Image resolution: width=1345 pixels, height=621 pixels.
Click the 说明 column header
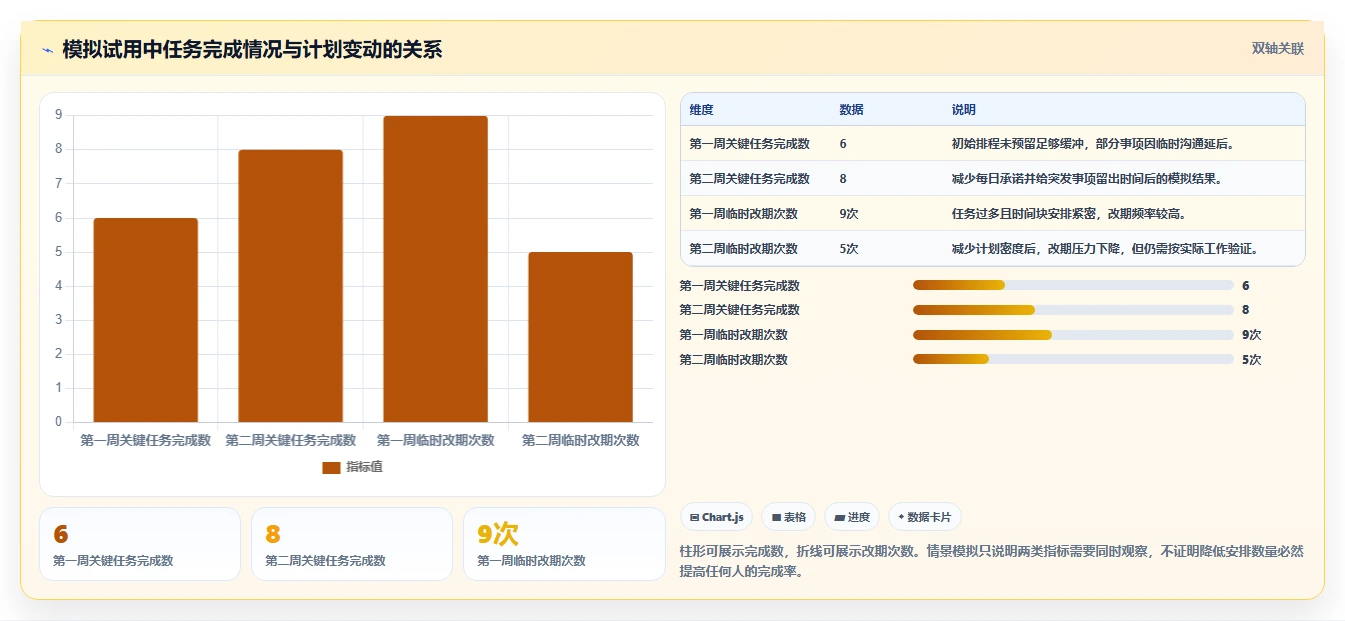(x=964, y=110)
